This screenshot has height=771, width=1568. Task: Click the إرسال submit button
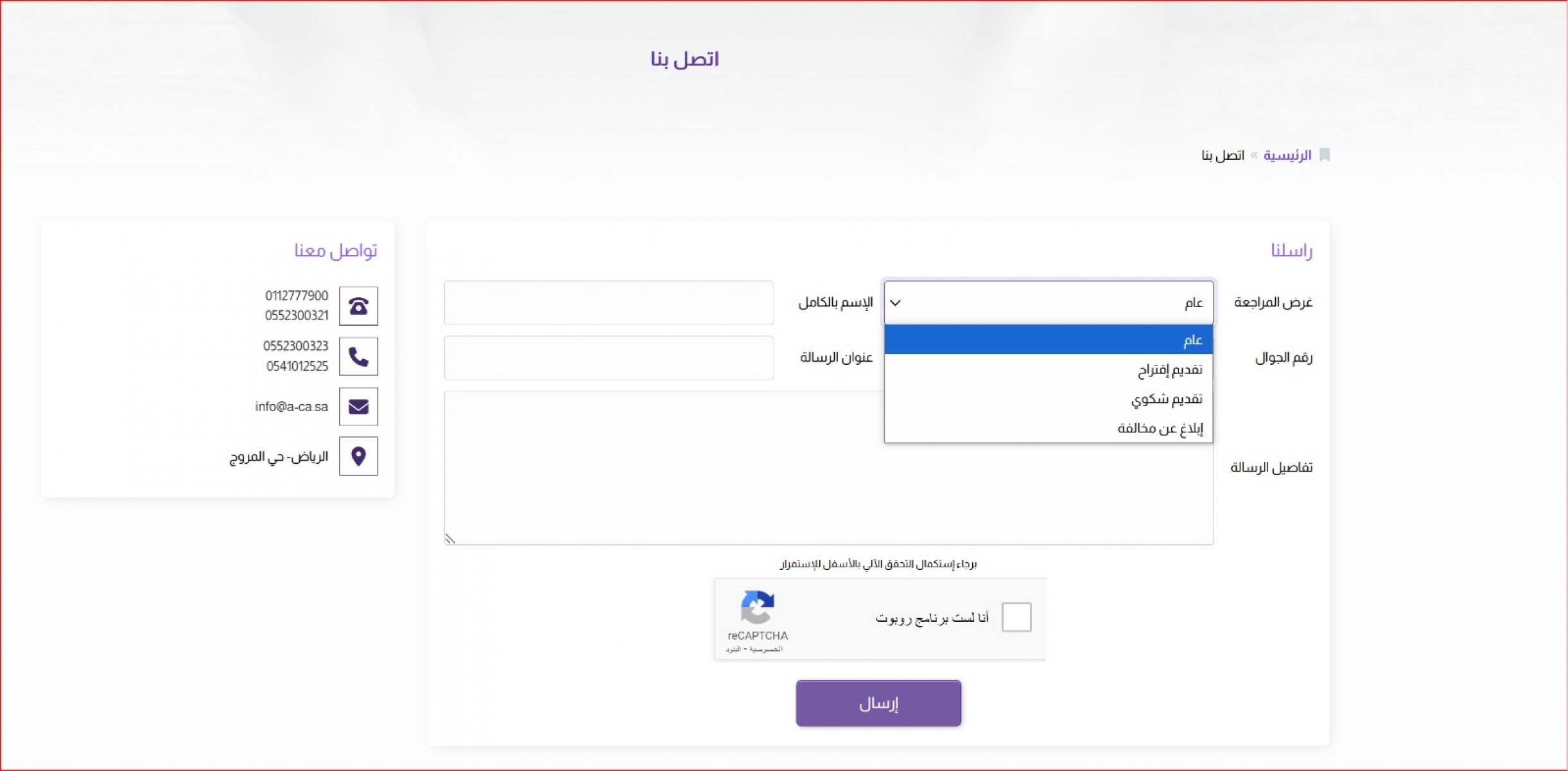coord(878,704)
